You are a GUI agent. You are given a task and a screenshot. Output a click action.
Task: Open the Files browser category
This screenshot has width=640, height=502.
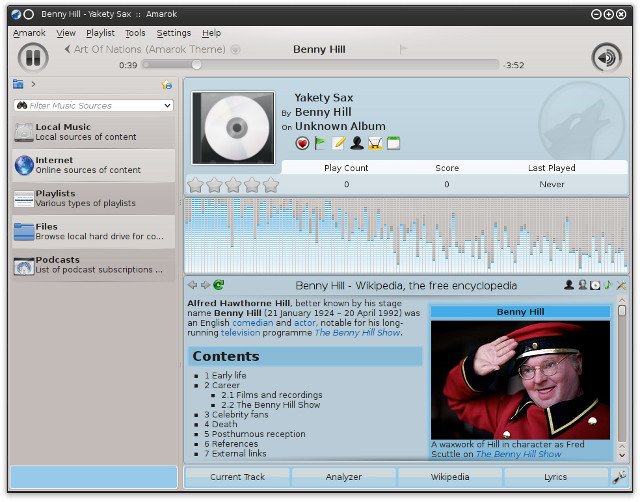click(x=93, y=231)
